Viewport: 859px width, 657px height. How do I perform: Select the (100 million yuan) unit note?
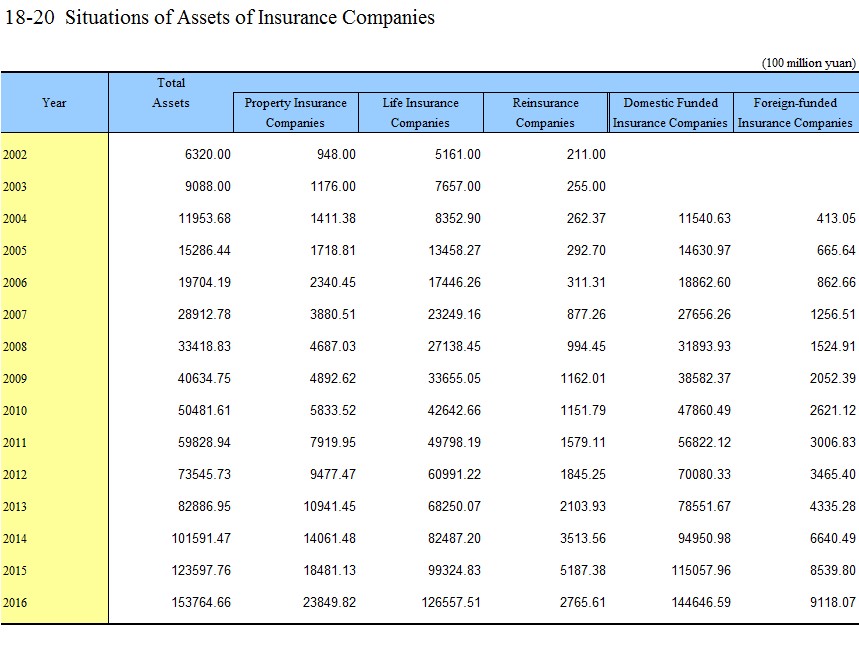(808, 63)
